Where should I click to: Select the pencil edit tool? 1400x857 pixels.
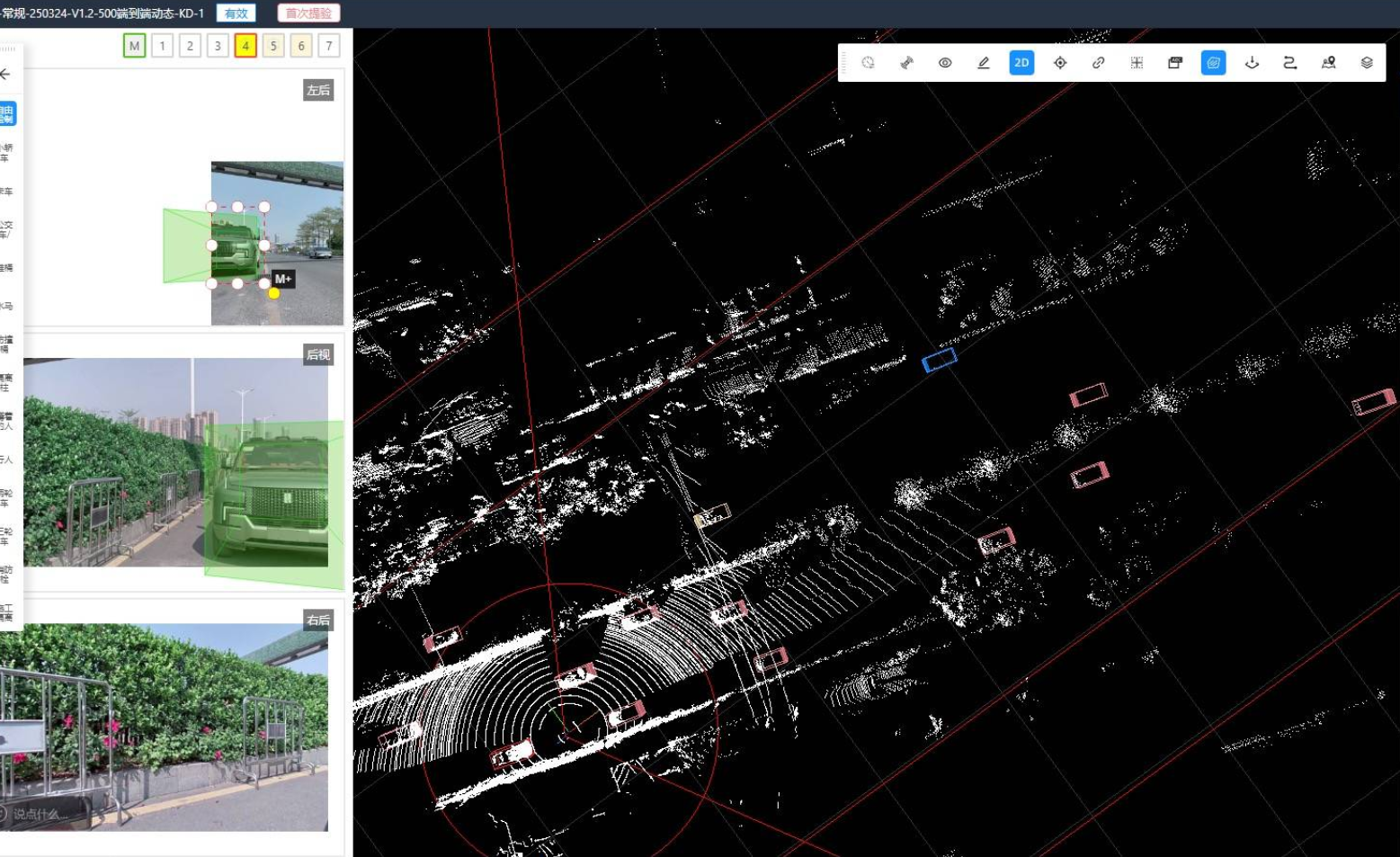[x=984, y=63]
